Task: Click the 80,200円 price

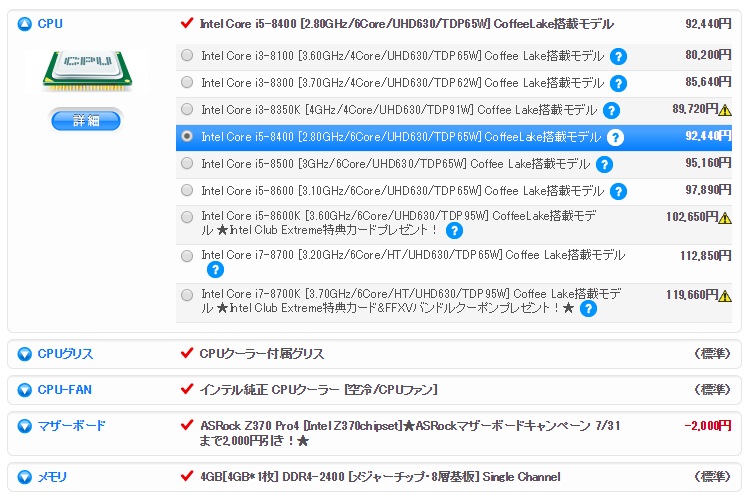Action: click(x=708, y=55)
